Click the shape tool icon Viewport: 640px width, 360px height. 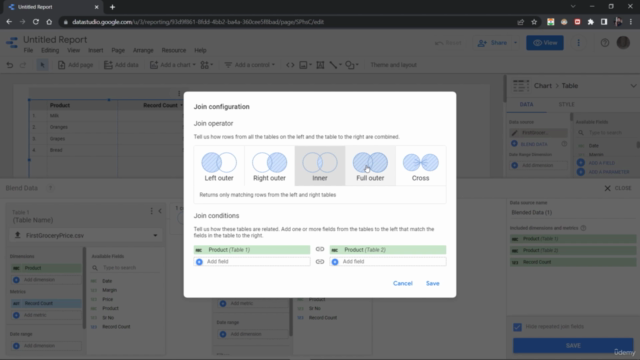click(x=351, y=65)
